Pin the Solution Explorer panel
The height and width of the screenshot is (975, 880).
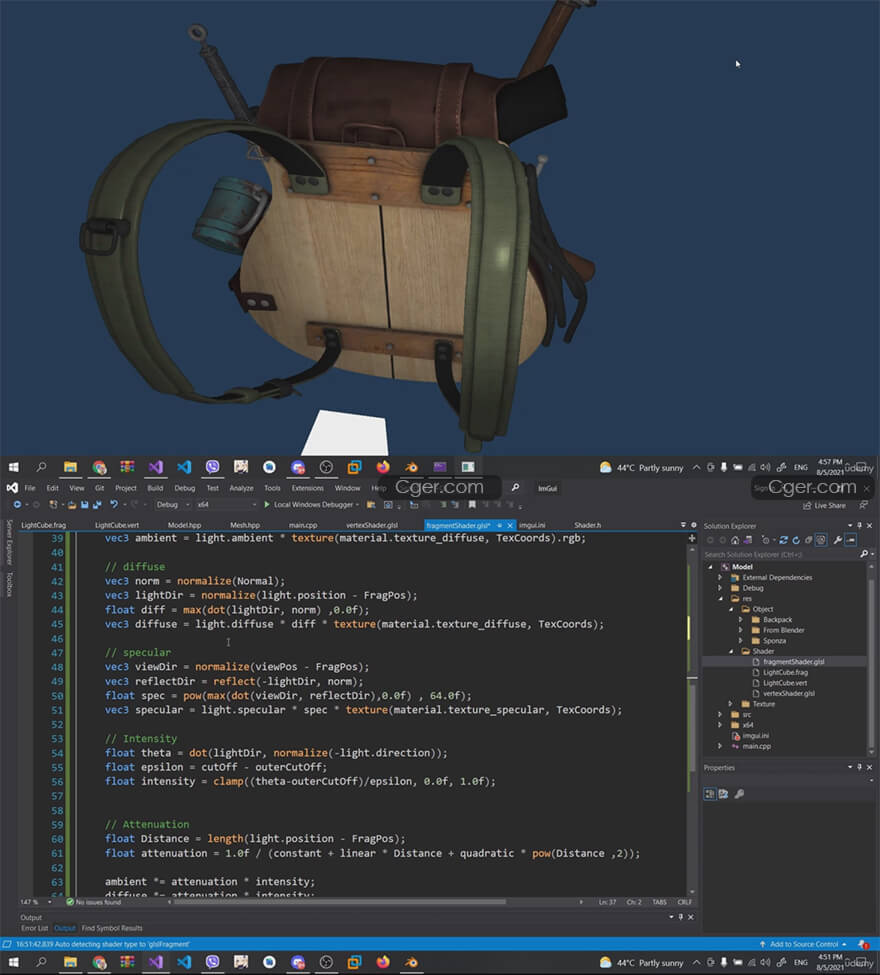tap(860, 526)
